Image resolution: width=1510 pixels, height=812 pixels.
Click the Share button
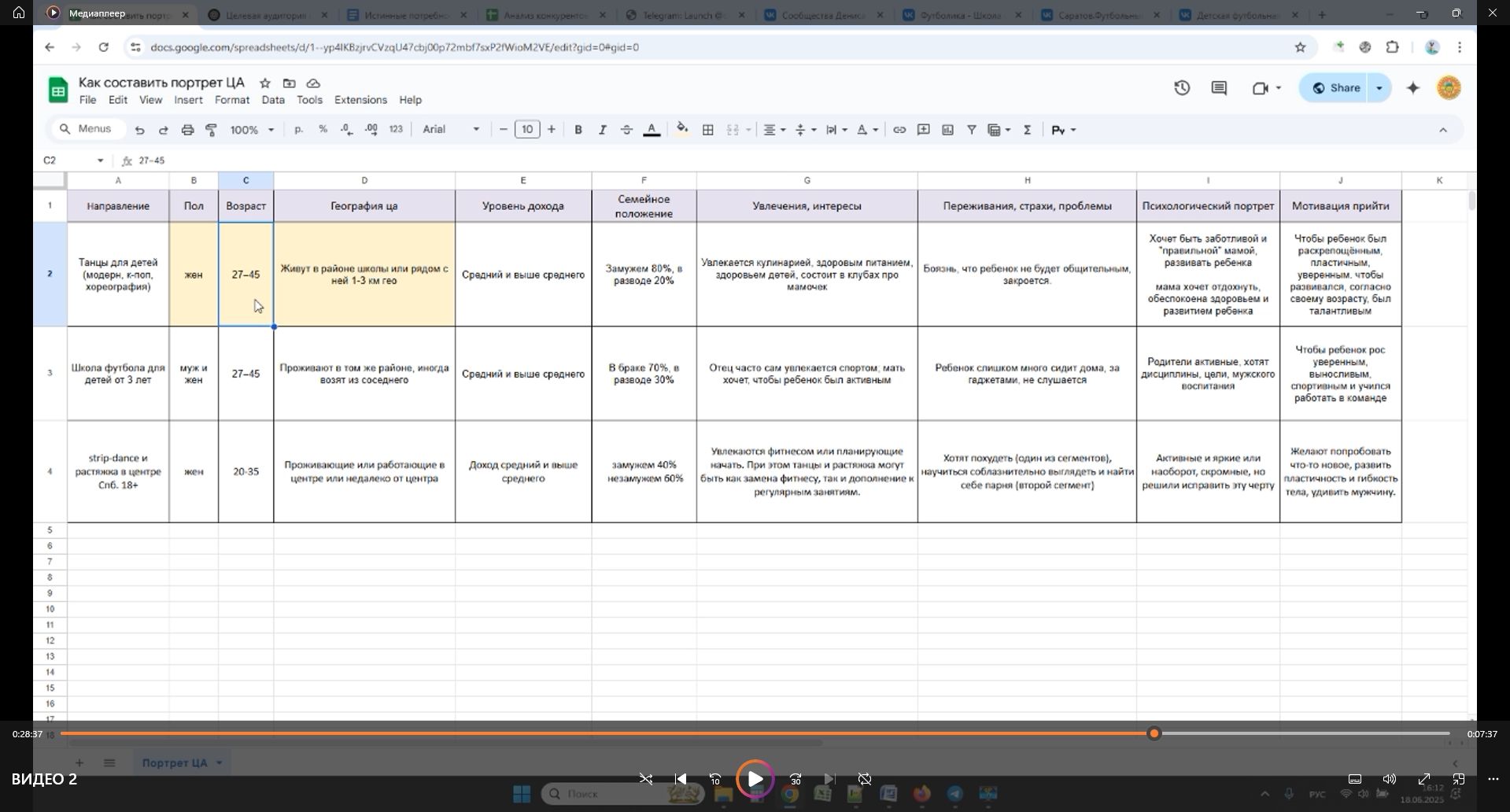pyautogui.click(x=1336, y=88)
